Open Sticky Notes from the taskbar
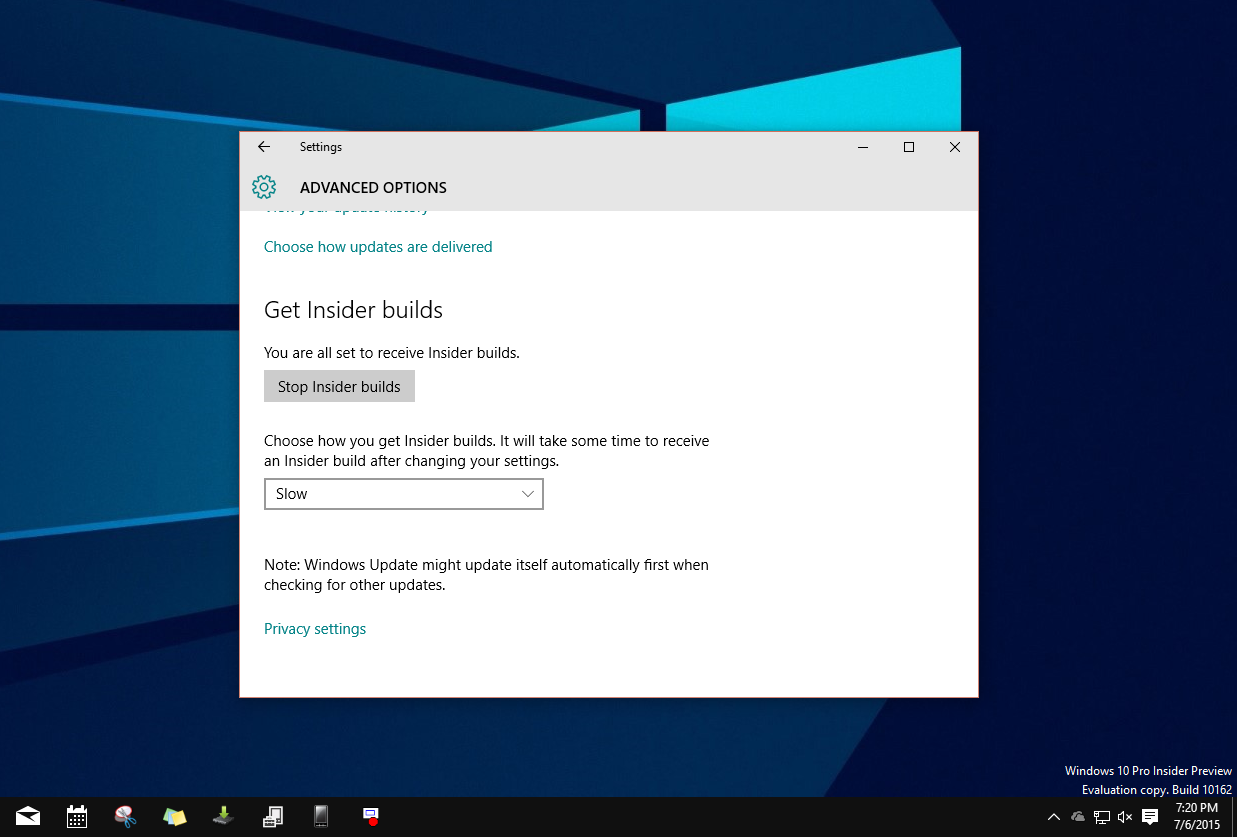This screenshot has width=1237, height=837. tap(175, 816)
